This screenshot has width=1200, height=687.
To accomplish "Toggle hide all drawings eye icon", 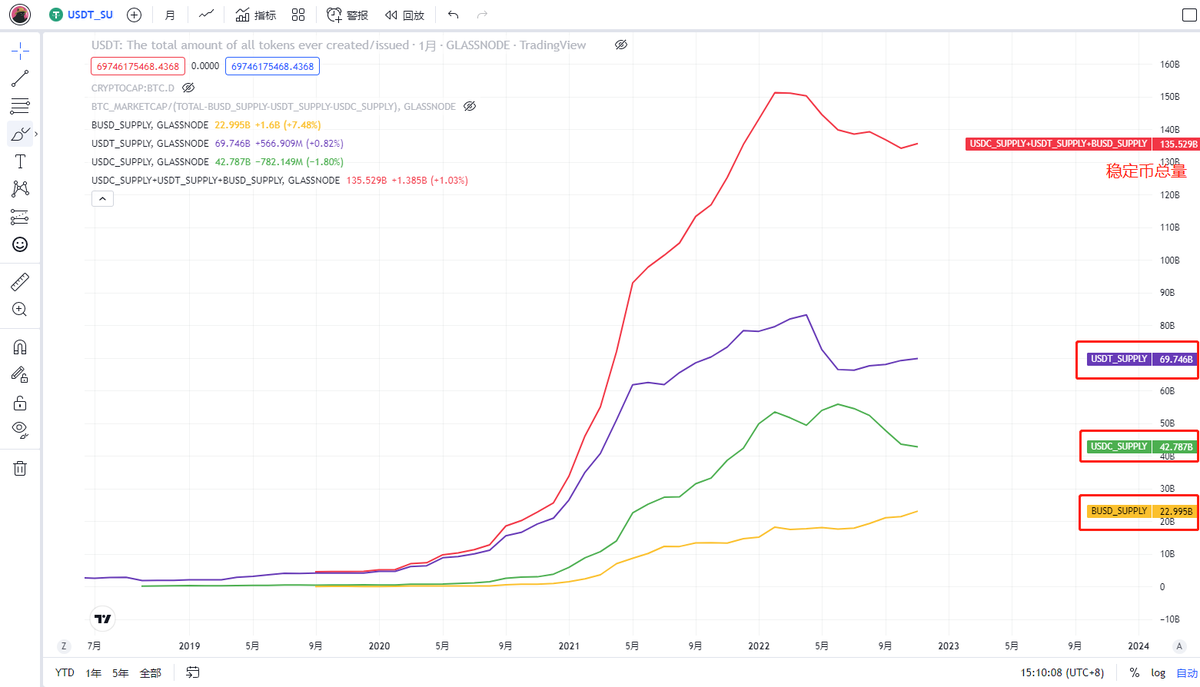I will click(20, 430).
